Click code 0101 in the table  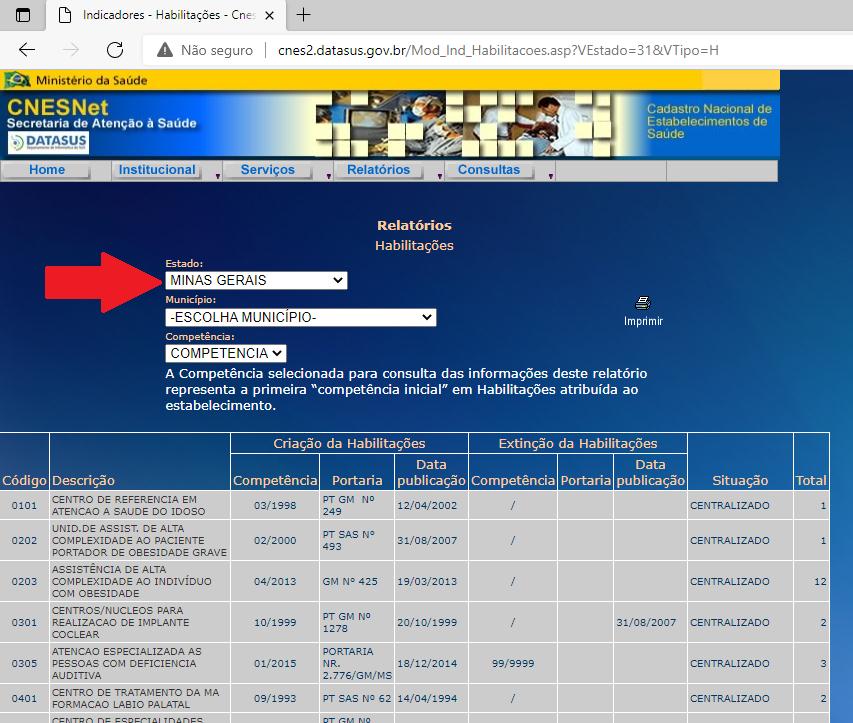click(24, 505)
